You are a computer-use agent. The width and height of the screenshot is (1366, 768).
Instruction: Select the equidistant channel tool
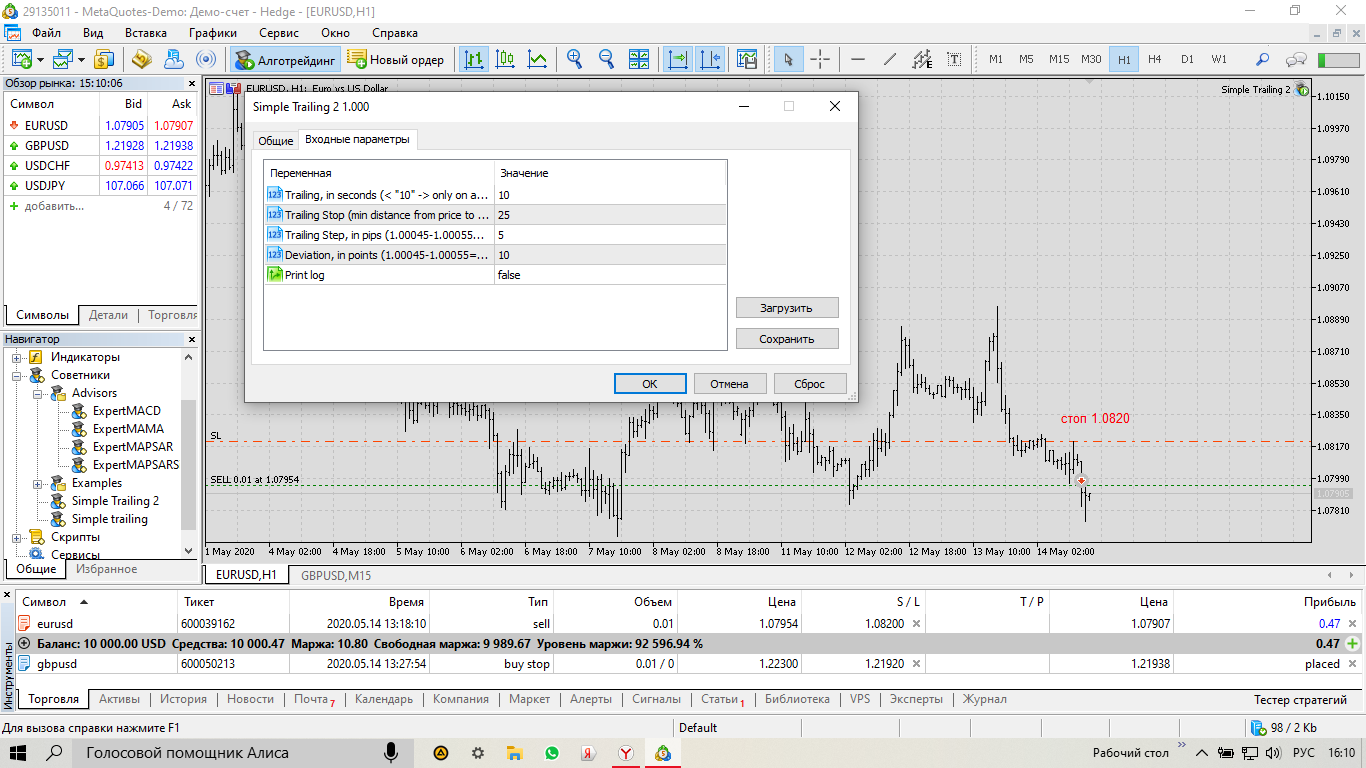(x=922, y=59)
